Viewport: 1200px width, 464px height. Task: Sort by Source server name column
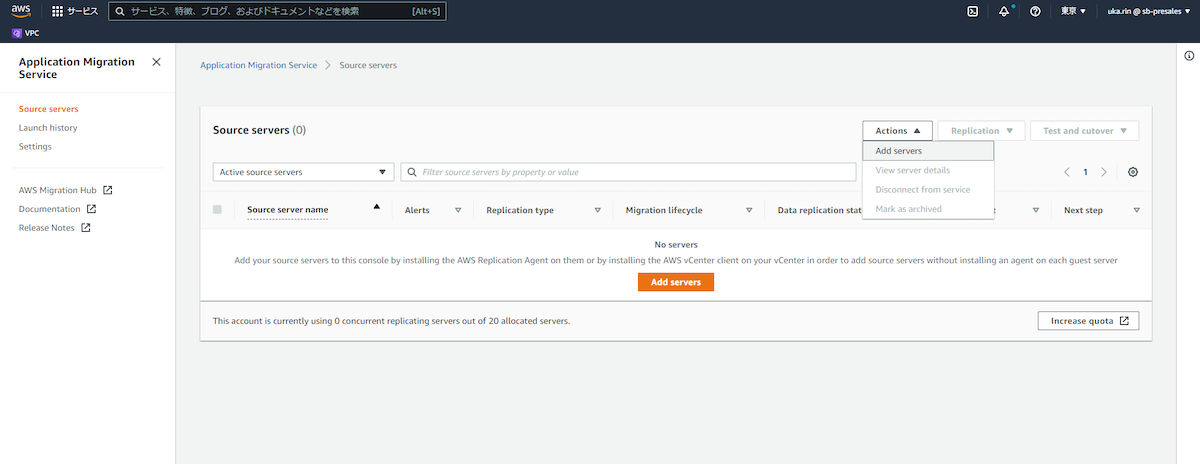point(288,210)
